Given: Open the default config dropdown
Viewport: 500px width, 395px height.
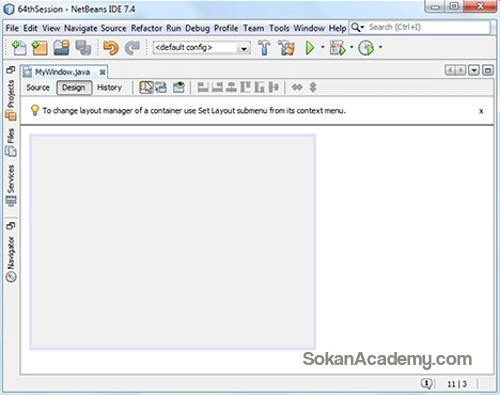Looking at the screenshot, I should [202, 48].
